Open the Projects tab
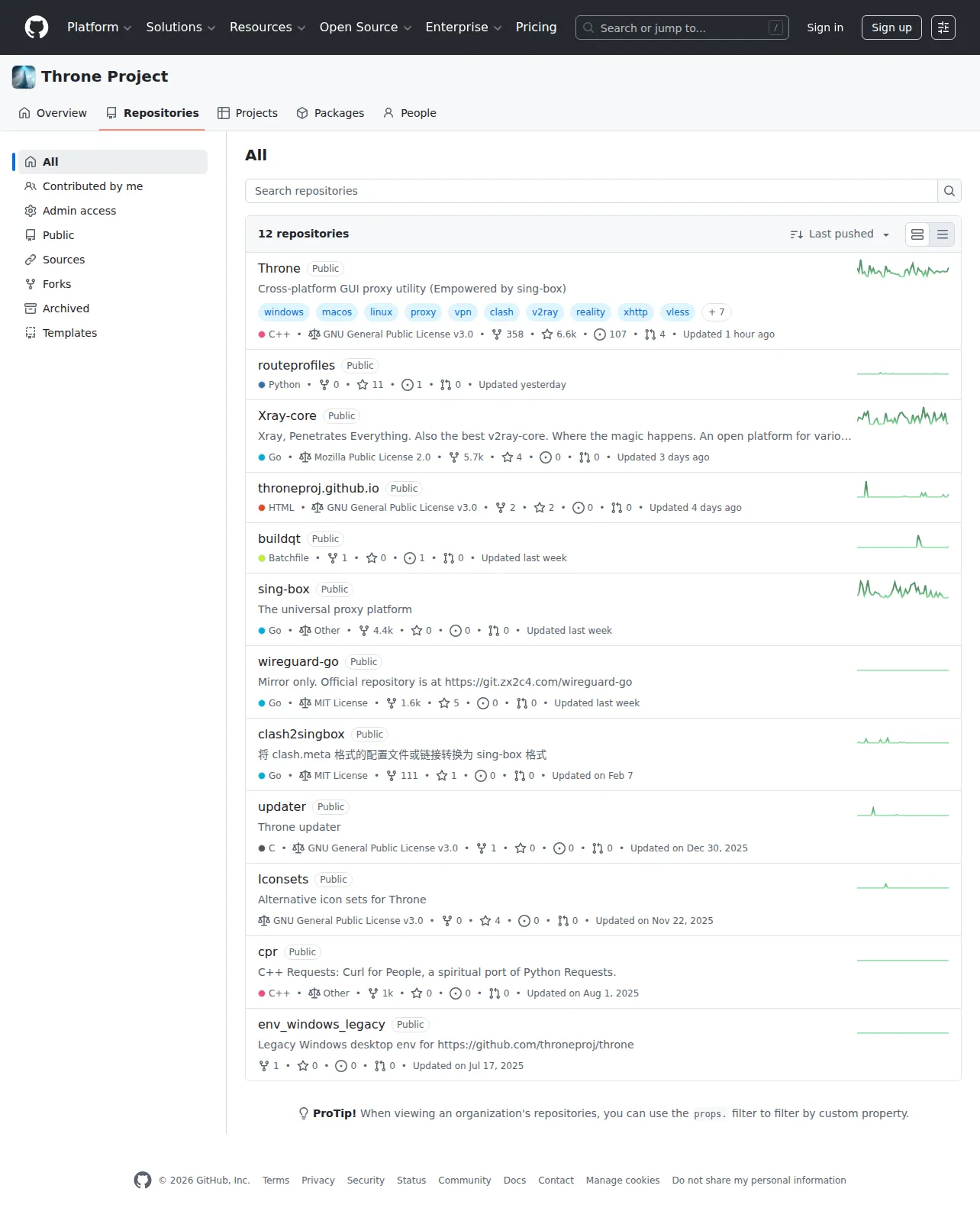 [x=247, y=113]
